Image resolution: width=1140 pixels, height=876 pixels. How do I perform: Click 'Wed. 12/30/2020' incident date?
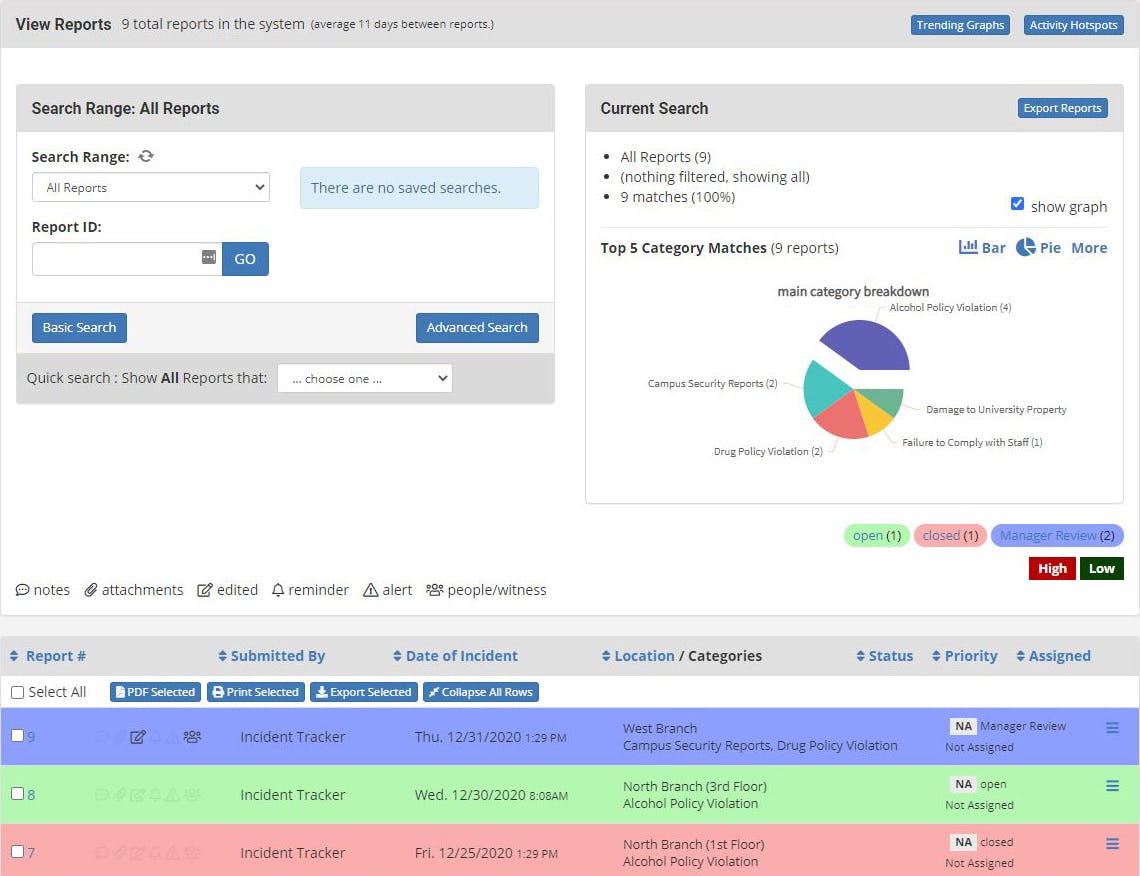(470, 795)
